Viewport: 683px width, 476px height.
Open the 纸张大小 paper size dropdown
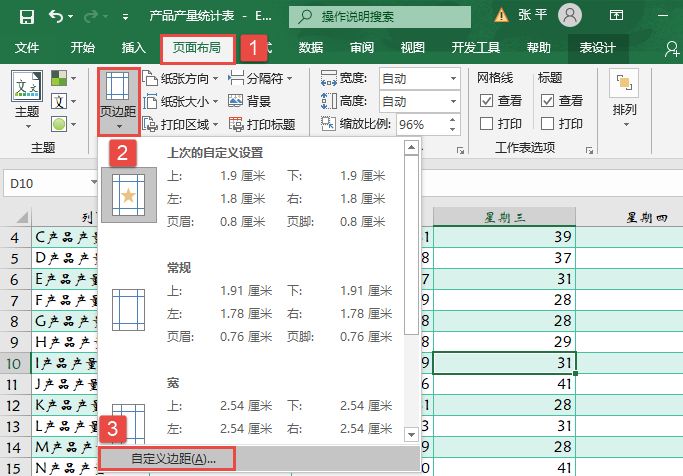point(181,101)
